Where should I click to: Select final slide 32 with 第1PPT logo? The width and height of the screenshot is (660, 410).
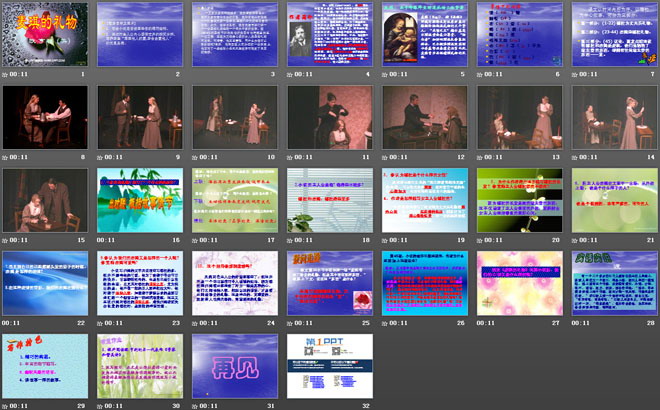coord(330,366)
